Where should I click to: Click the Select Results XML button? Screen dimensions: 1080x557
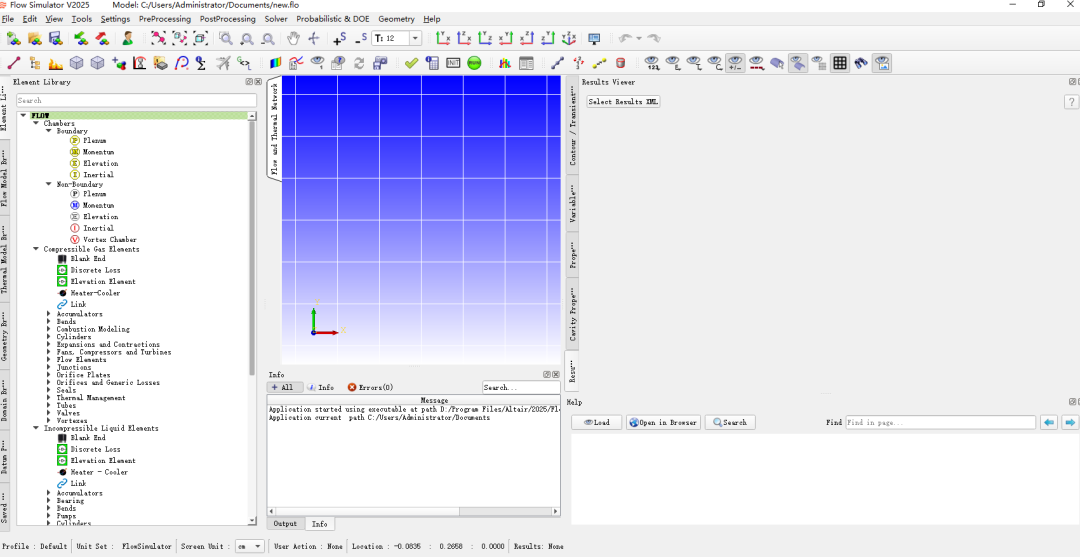[x=623, y=102]
